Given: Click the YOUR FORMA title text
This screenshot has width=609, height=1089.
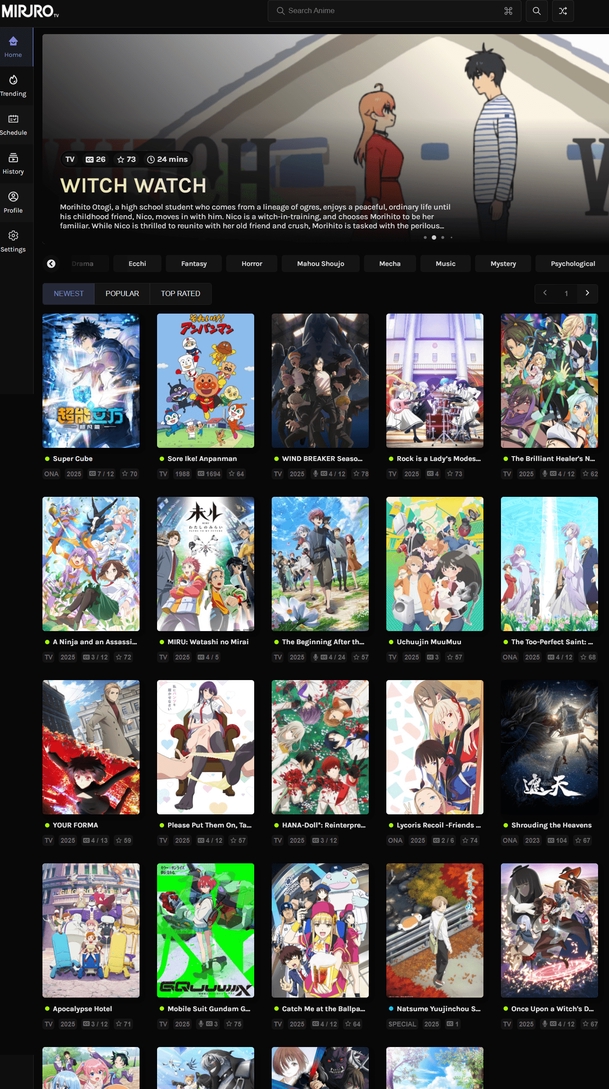Looking at the screenshot, I should pos(75,826).
